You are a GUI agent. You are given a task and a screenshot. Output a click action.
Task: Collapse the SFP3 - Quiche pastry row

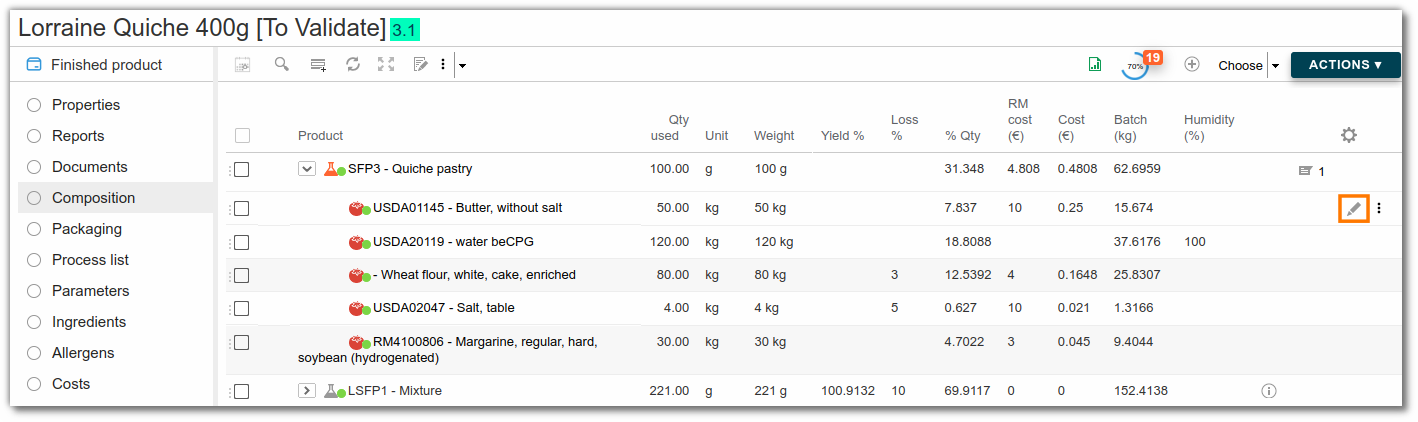click(307, 169)
